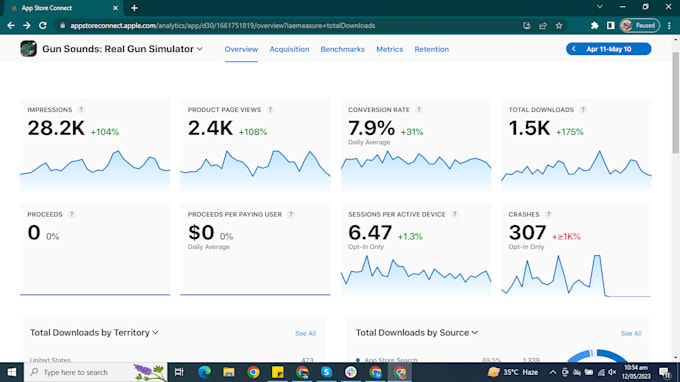Click the Product Page Views 2.4K chart
The height and width of the screenshot is (382, 680).
[255, 170]
